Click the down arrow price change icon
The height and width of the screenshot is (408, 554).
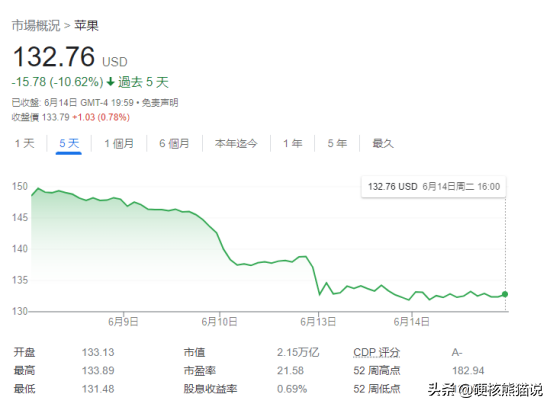pyautogui.click(x=111, y=82)
